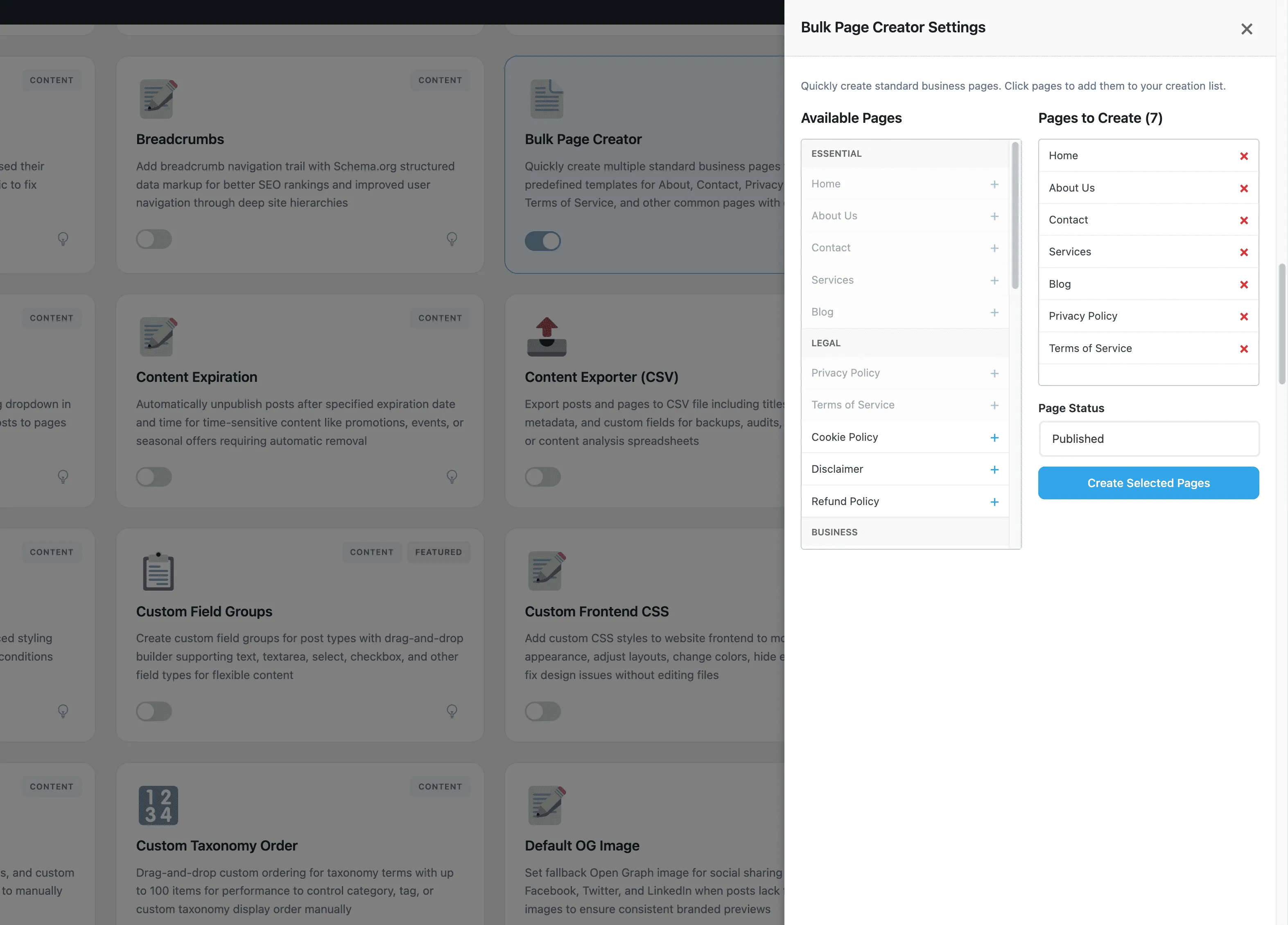Click the lightbulb tip icon on Breadcrumbs card
Image resolution: width=1288 pixels, height=925 pixels.
(452, 239)
